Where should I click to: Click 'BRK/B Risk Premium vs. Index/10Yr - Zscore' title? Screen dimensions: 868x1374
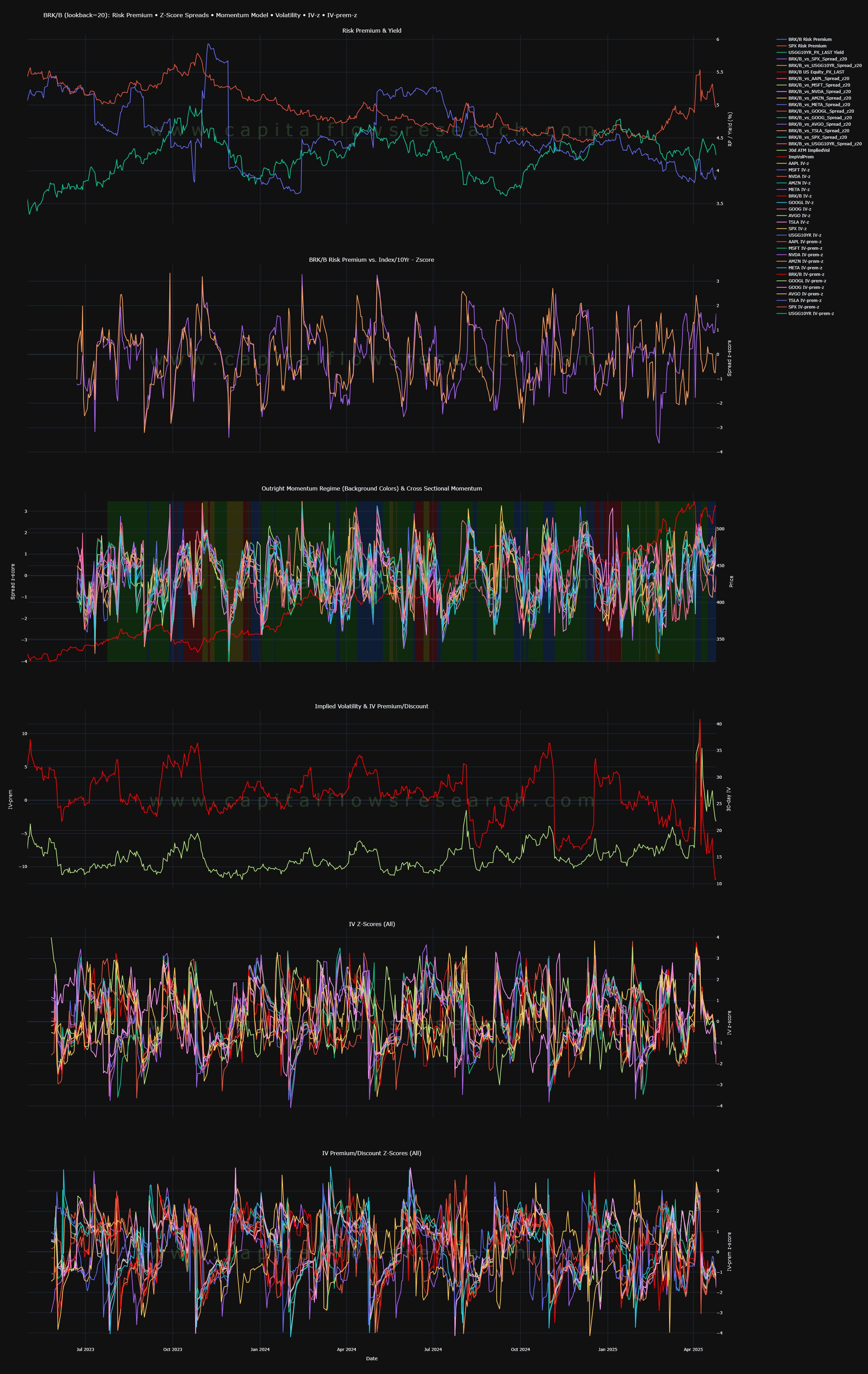click(x=372, y=260)
